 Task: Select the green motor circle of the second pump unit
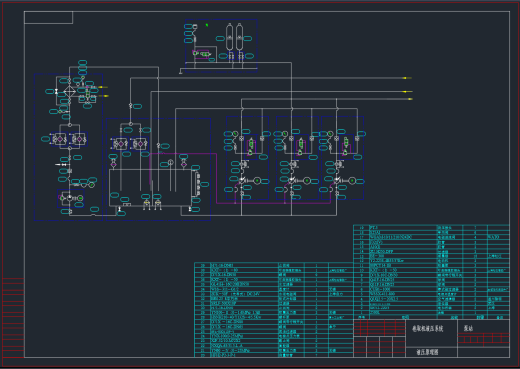[x=307, y=181]
